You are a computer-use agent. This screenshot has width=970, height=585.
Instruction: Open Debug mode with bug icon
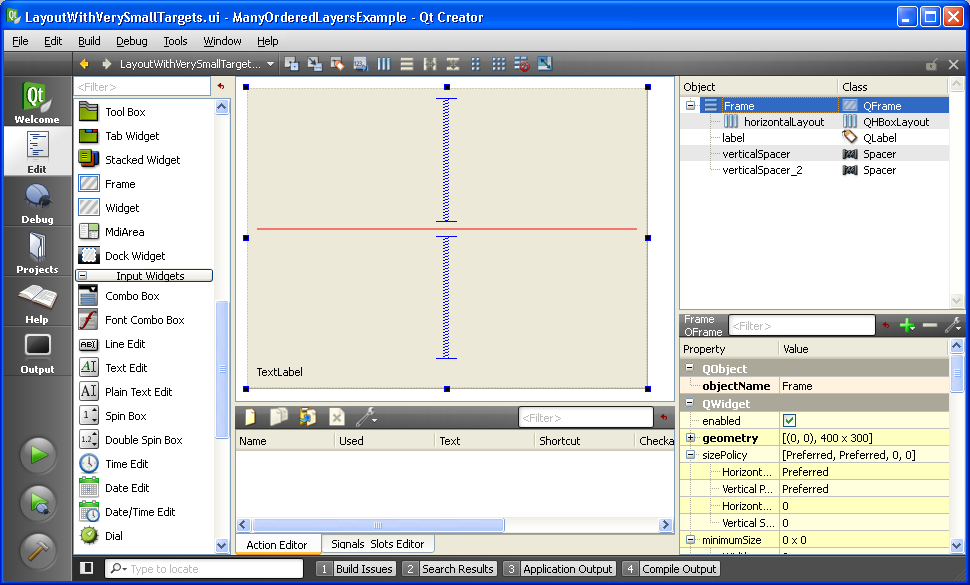37,202
